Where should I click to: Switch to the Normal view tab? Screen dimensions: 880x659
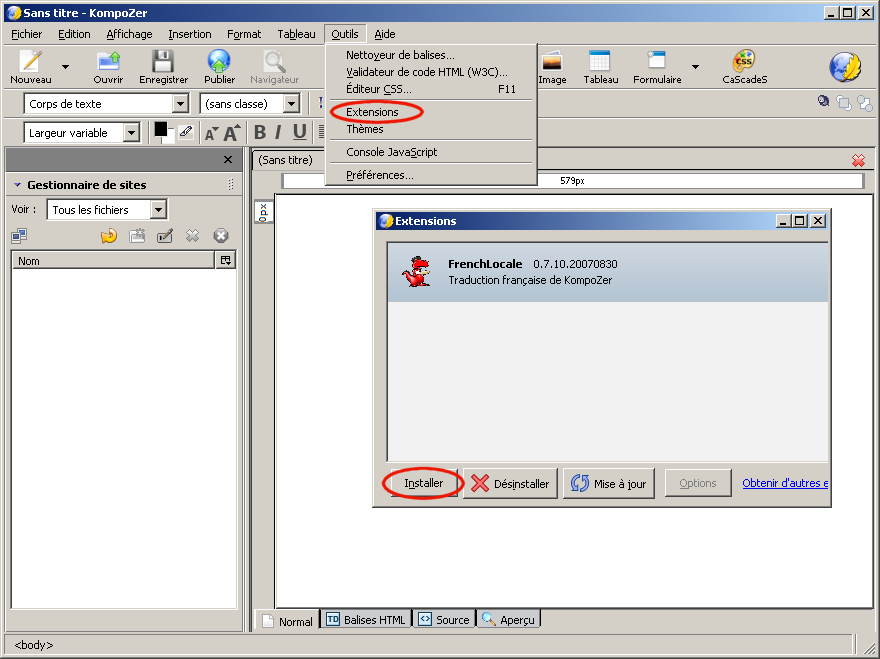tap(287, 620)
